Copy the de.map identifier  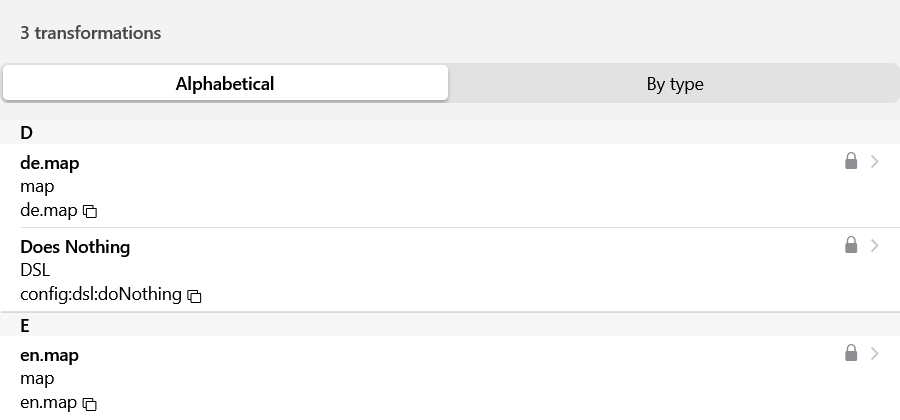(90, 211)
